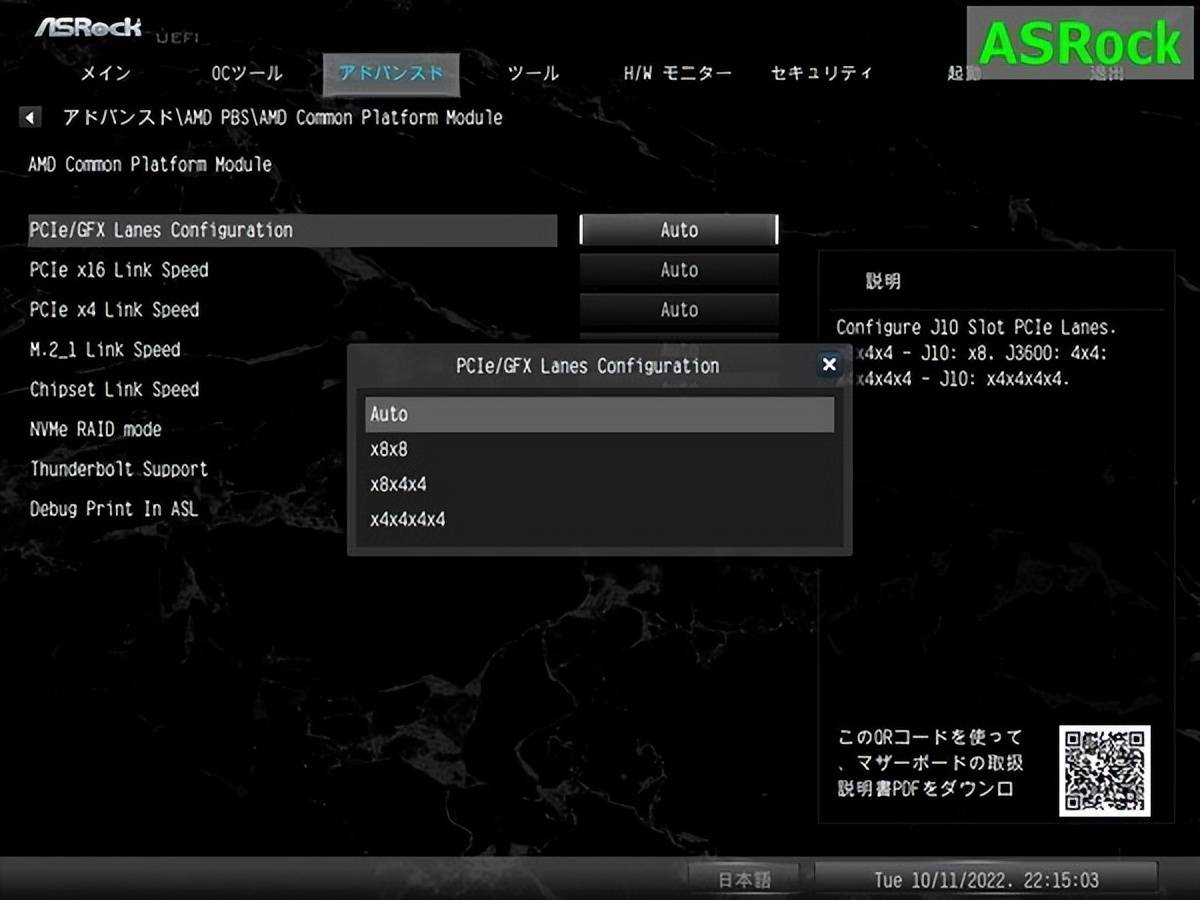Image resolution: width=1200 pixels, height=900 pixels.
Task: Close the PCIe/GFX Lanes Configuration popup
Action: point(828,365)
